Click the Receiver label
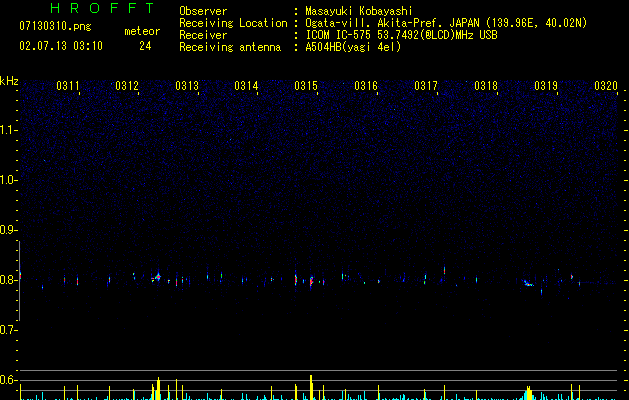 [203, 35]
